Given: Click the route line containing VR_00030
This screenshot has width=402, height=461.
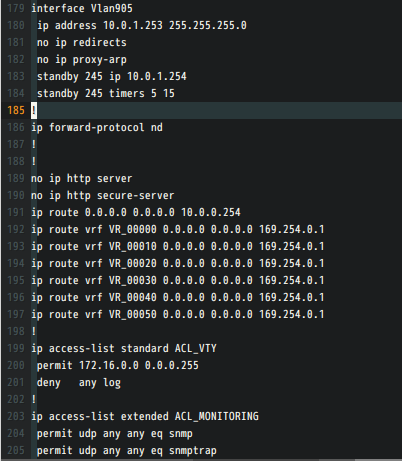Looking at the screenshot, I should [178, 280].
